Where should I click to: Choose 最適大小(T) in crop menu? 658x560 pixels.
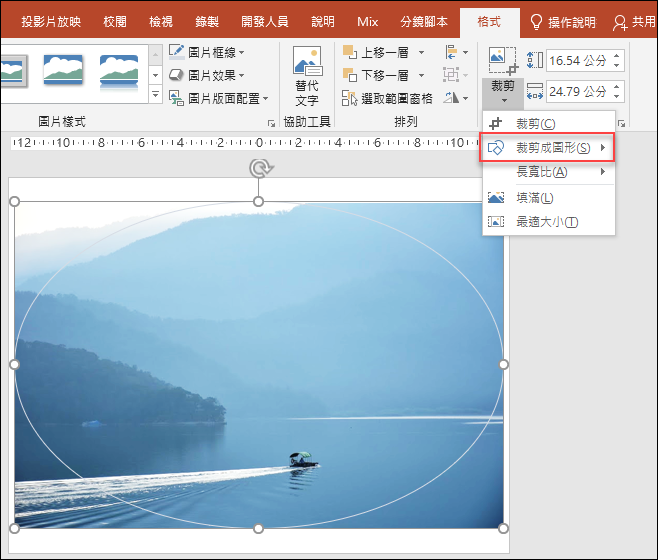(548, 221)
